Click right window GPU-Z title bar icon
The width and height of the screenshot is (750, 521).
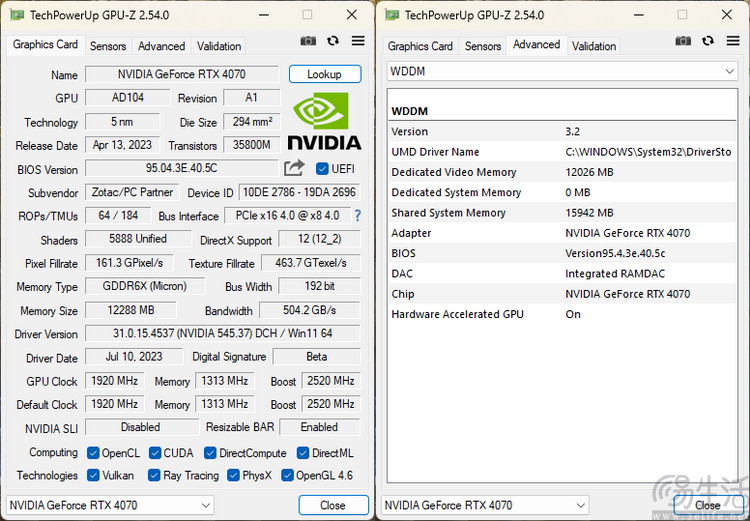pyautogui.click(x=392, y=15)
